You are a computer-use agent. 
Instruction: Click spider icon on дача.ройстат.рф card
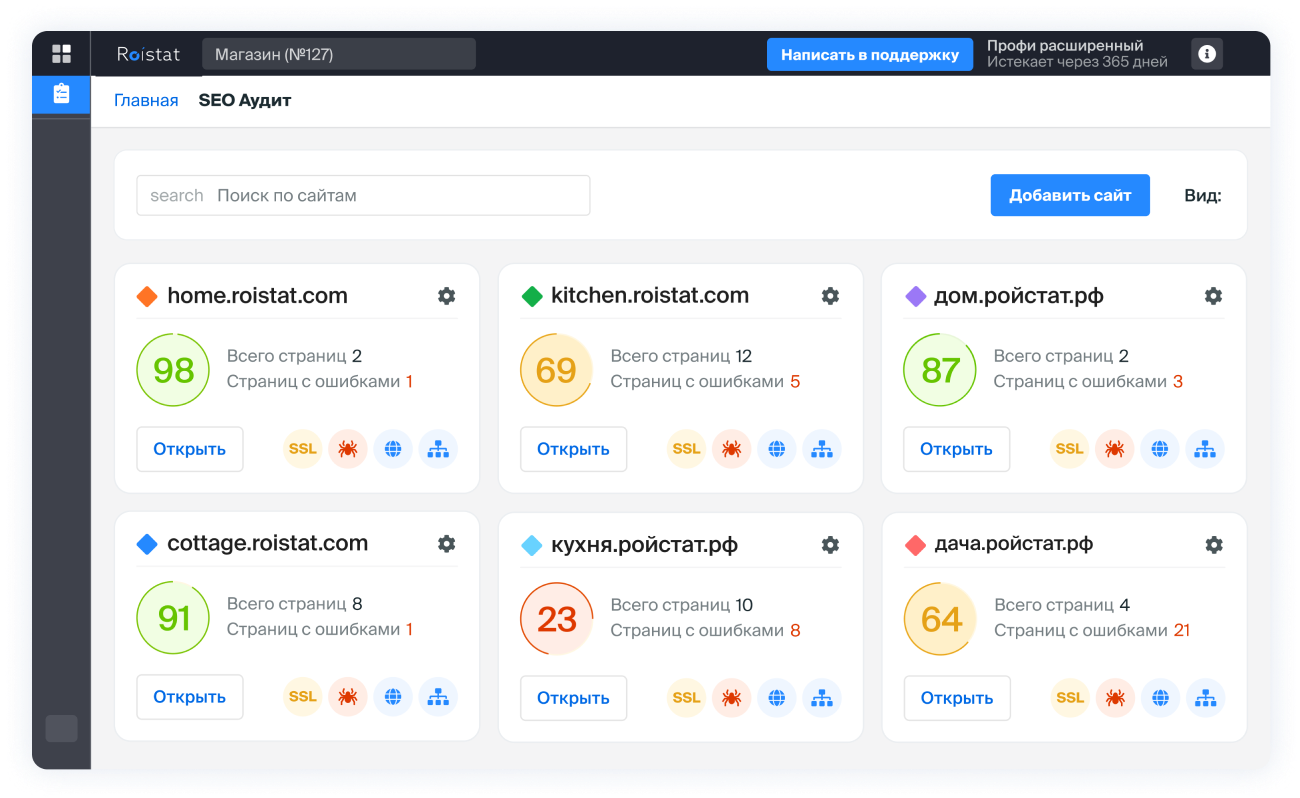point(1116,698)
